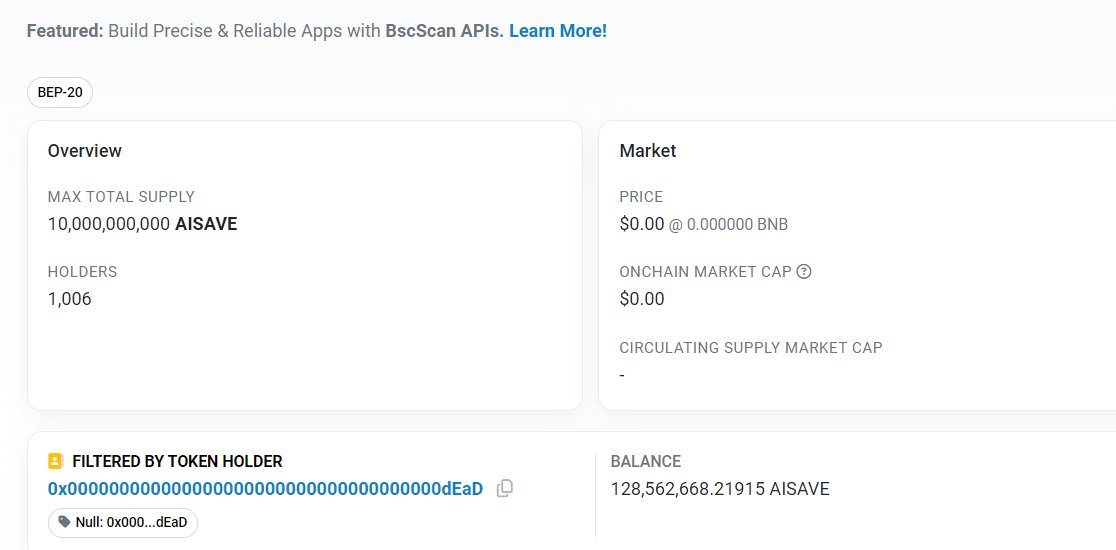
Task: Click the Overview card heading
Action: tap(85, 151)
